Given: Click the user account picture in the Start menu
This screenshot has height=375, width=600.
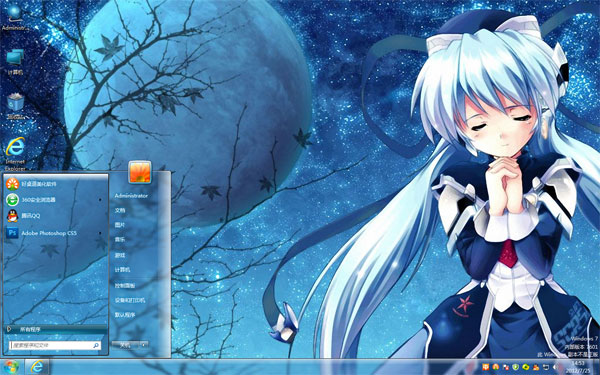Looking at the screenshot, I should tap(139, 172).
